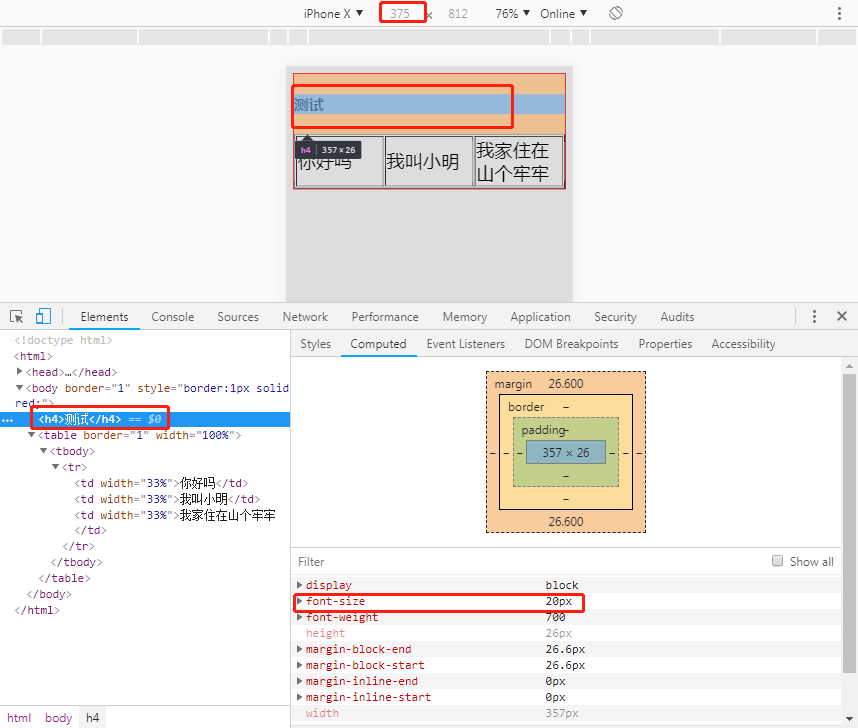Click the html breadcrumb
This screenshot has height=728, width=858.
point(19,718)
